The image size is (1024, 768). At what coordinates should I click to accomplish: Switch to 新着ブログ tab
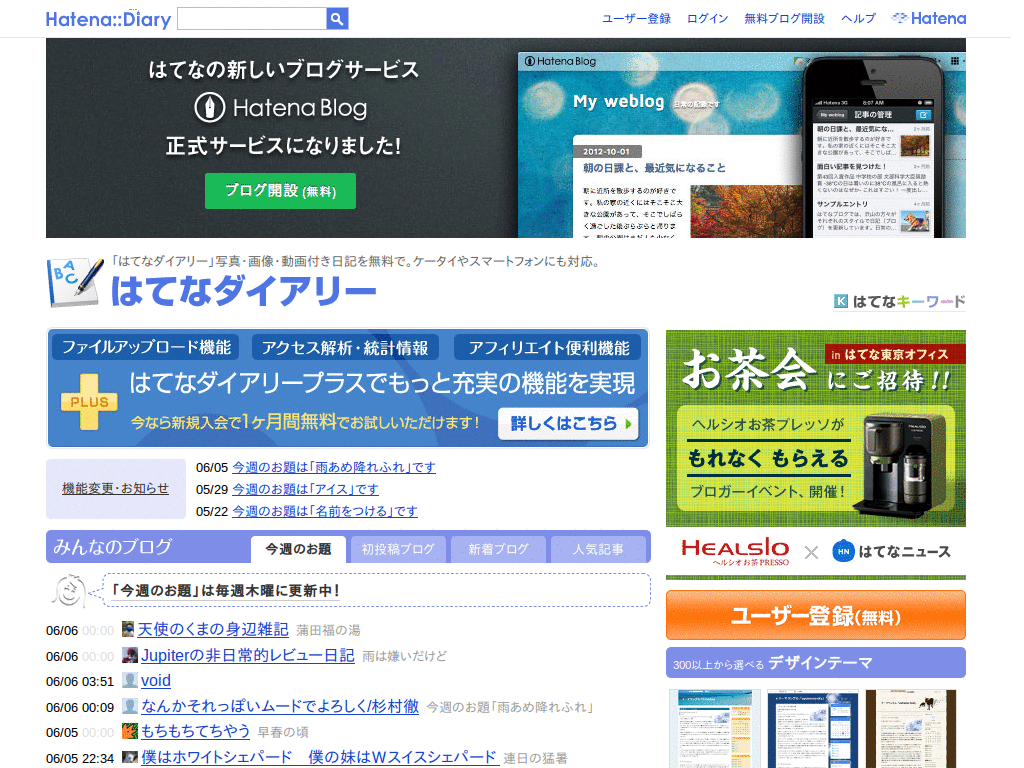(x=498, y=549)
